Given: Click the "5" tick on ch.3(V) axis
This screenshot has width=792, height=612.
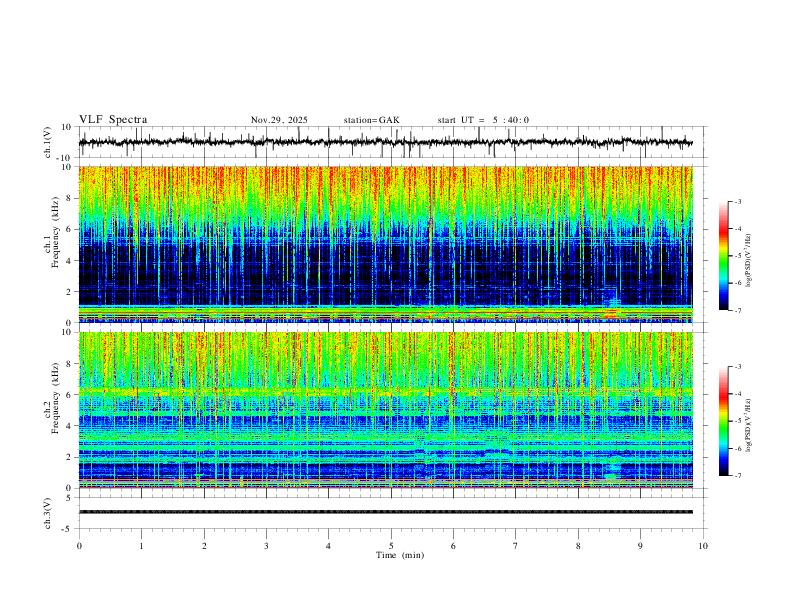Looking at the screenshot, I should click(70, 497).
